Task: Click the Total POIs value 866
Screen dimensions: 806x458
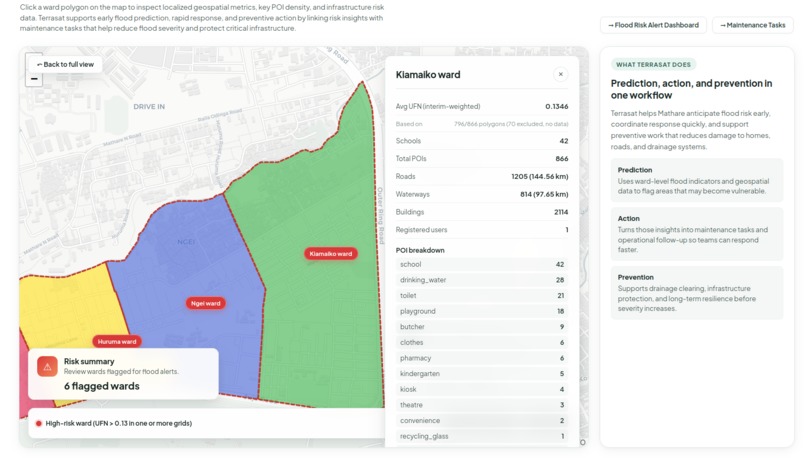Action: coord(562,158)
